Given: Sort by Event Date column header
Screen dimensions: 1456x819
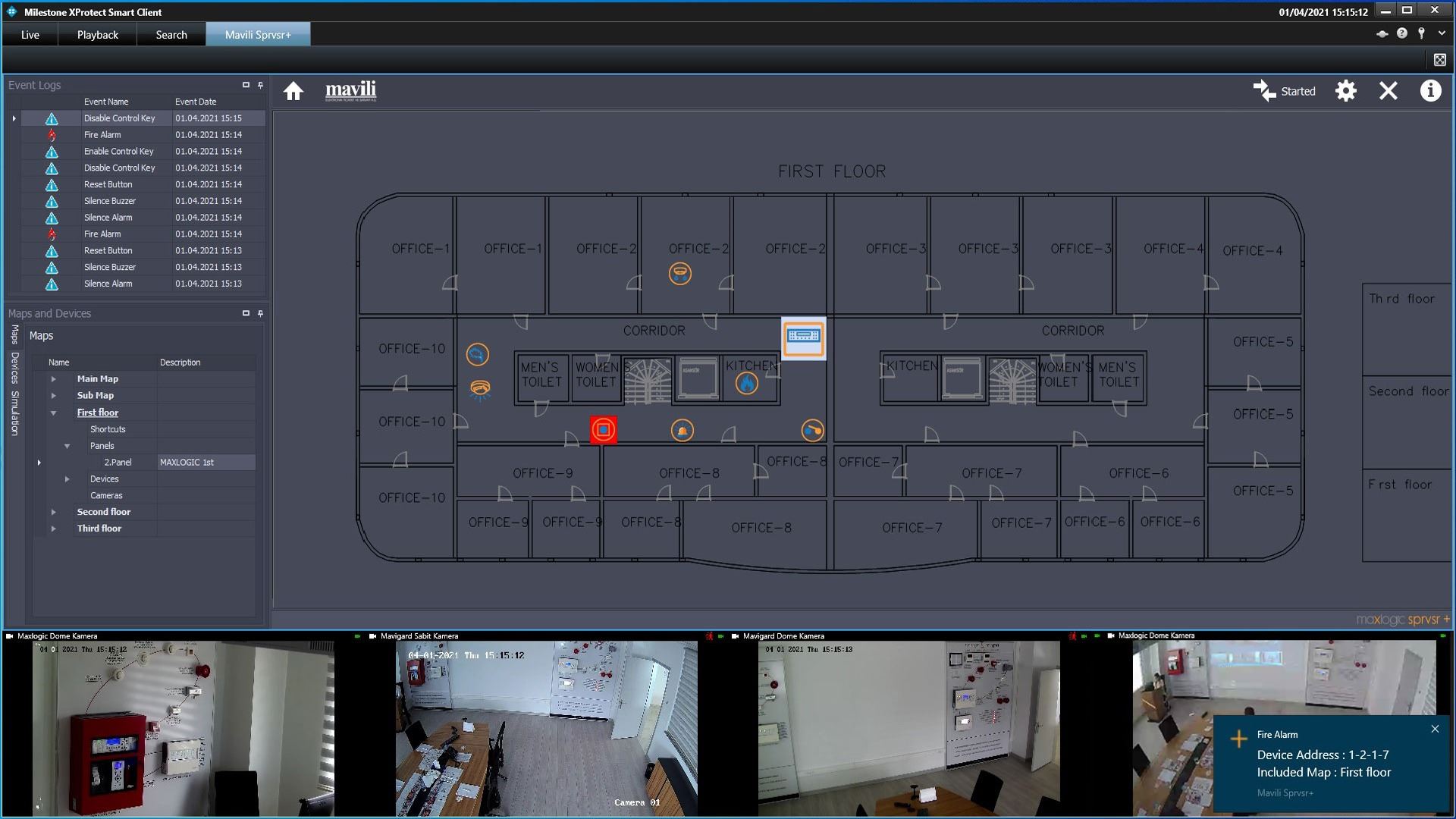Looking at the screenshot, I should 219,102.
